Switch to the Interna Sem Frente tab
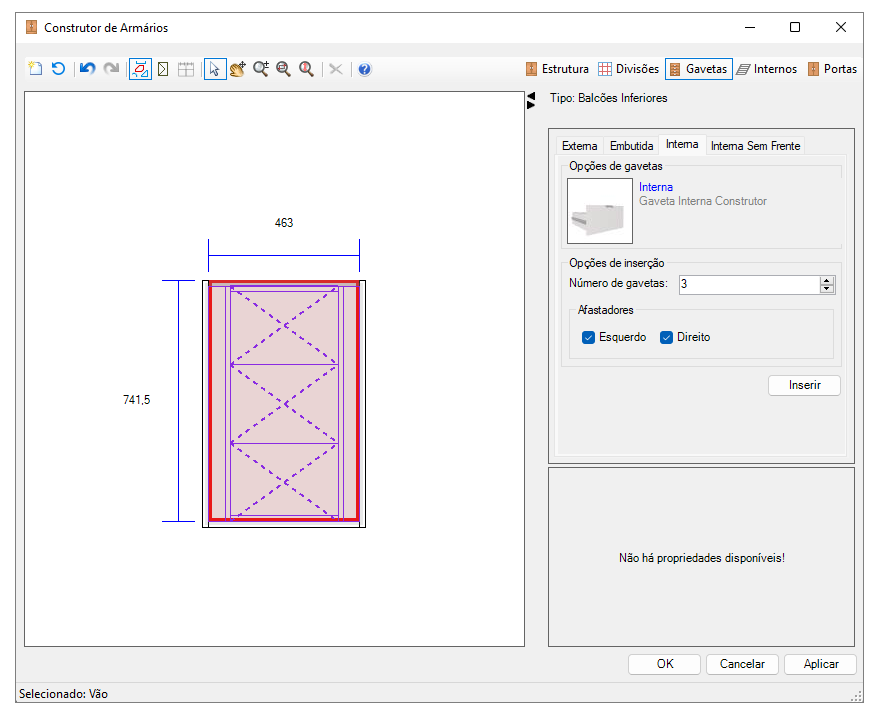 coord(755,146)
